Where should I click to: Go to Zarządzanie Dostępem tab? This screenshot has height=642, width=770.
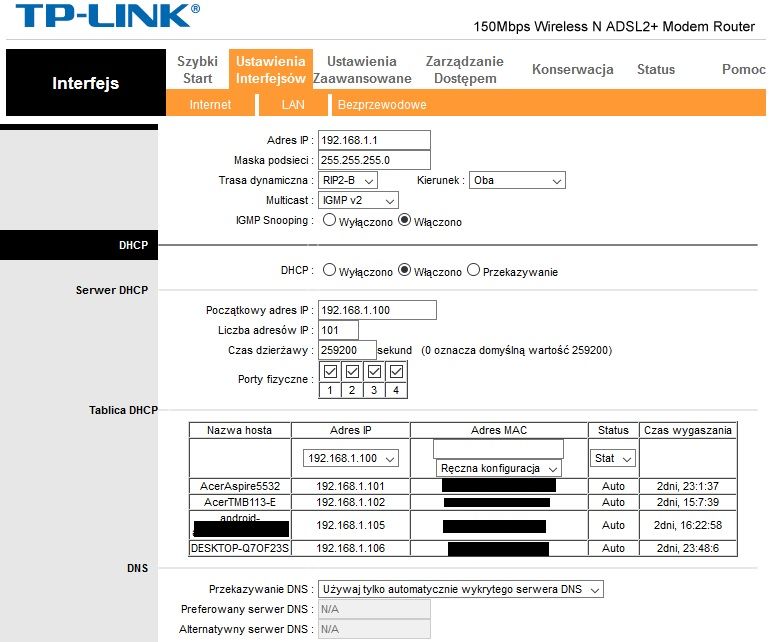465,69
